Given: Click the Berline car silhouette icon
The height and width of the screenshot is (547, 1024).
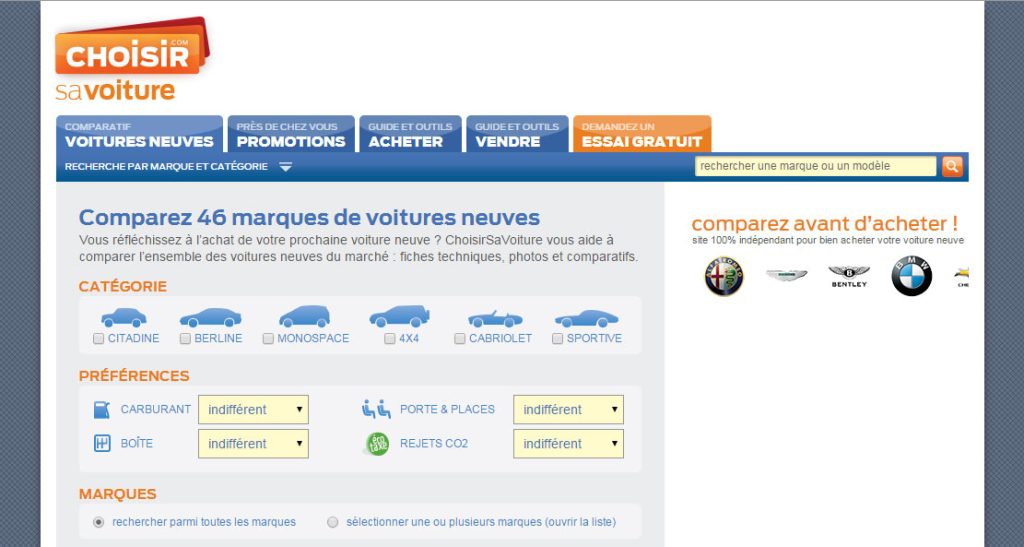Looking at the screenshot, I should tap(210, 317).
